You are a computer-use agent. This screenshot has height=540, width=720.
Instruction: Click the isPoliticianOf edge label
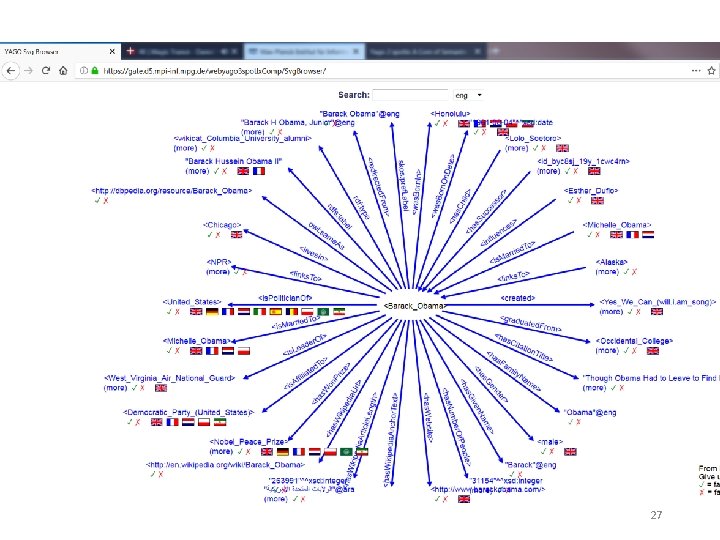(x=285, y=298)
